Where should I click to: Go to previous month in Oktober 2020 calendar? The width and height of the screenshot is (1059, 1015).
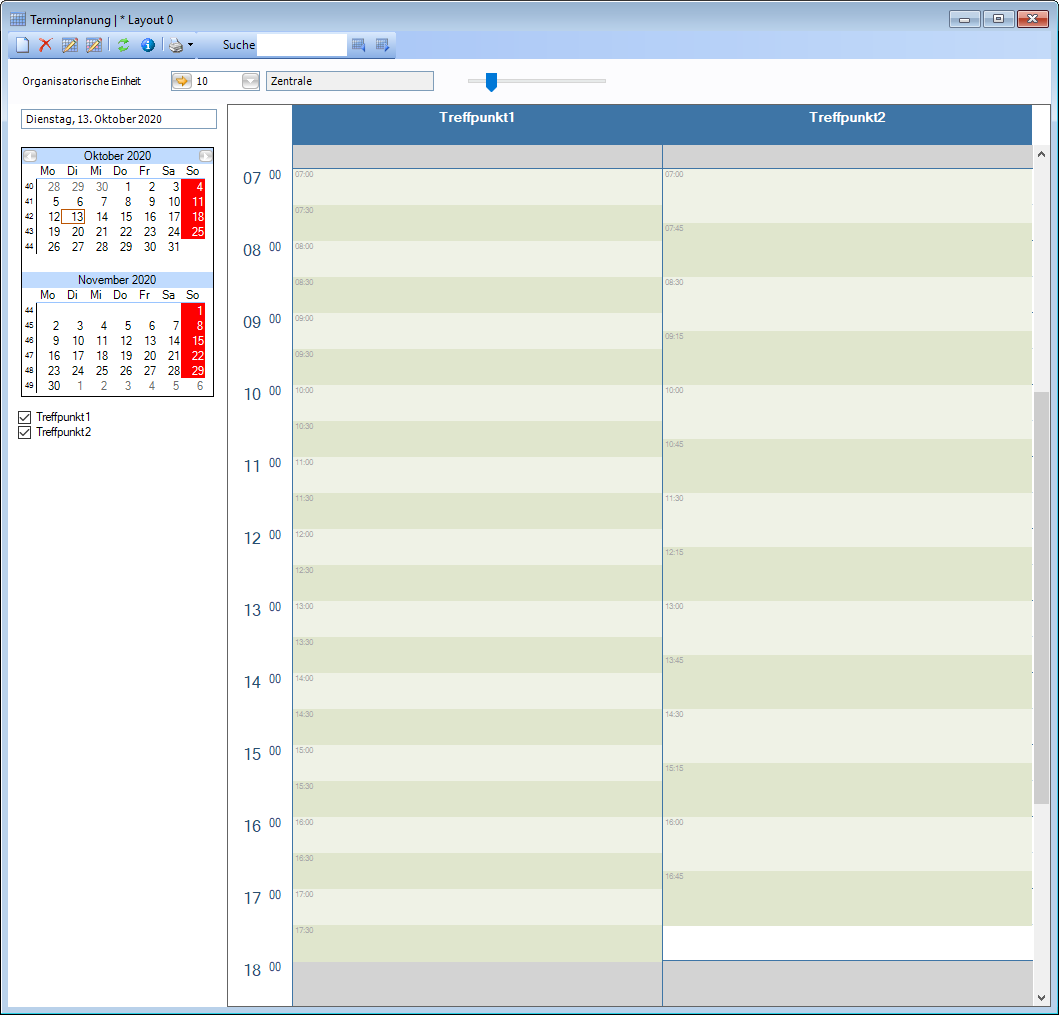click(x=30, y=156)
